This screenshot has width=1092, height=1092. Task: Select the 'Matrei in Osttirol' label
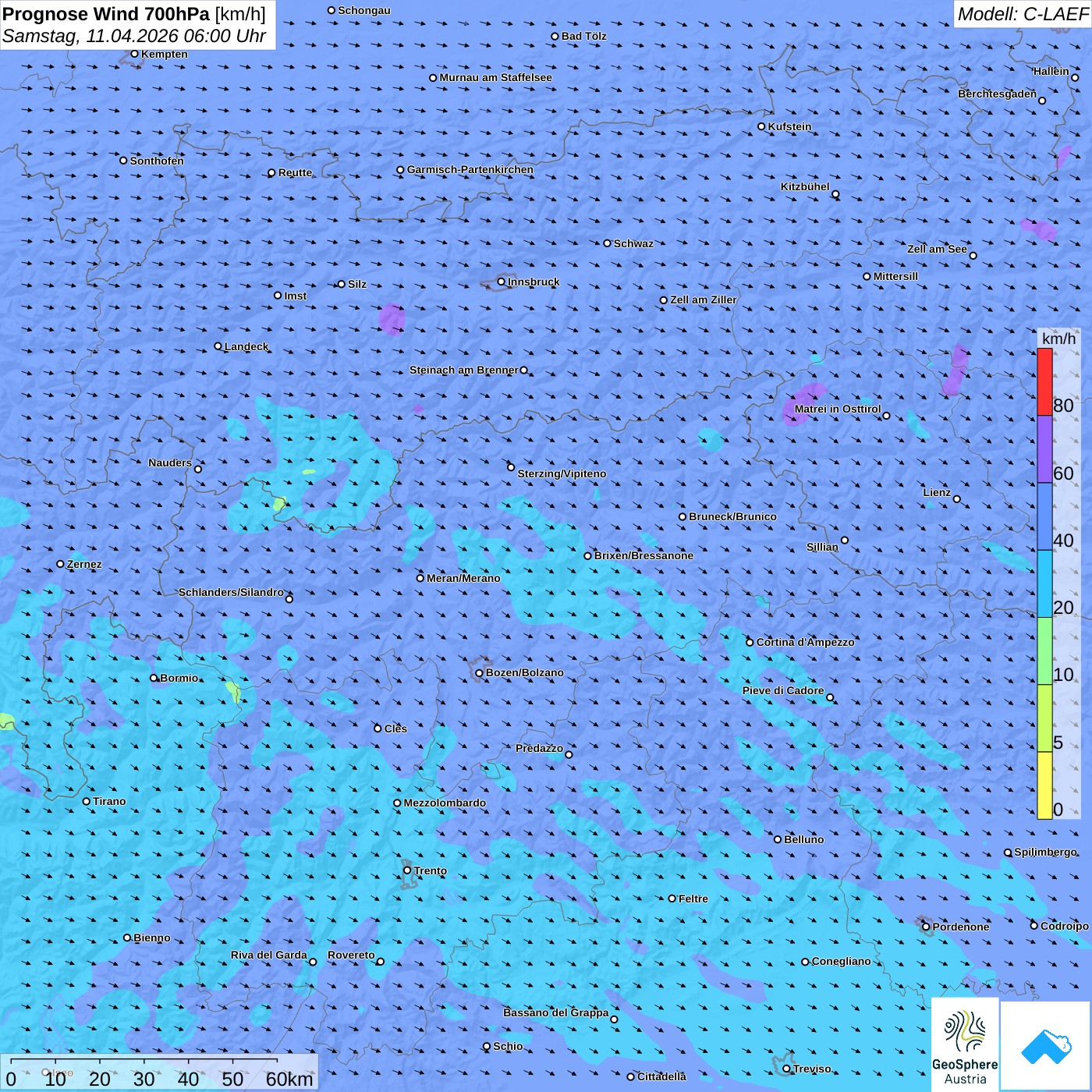click(x=838, y=409)
